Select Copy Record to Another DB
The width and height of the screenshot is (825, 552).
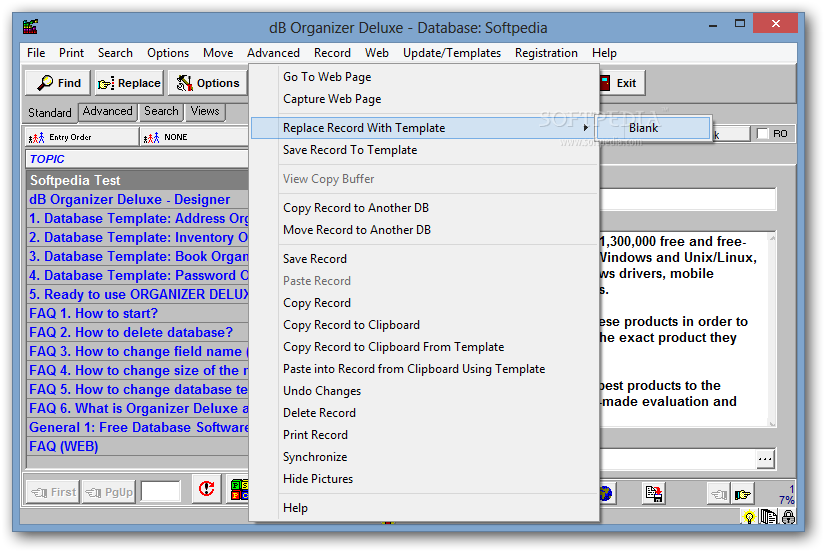(x=425, y=208)
